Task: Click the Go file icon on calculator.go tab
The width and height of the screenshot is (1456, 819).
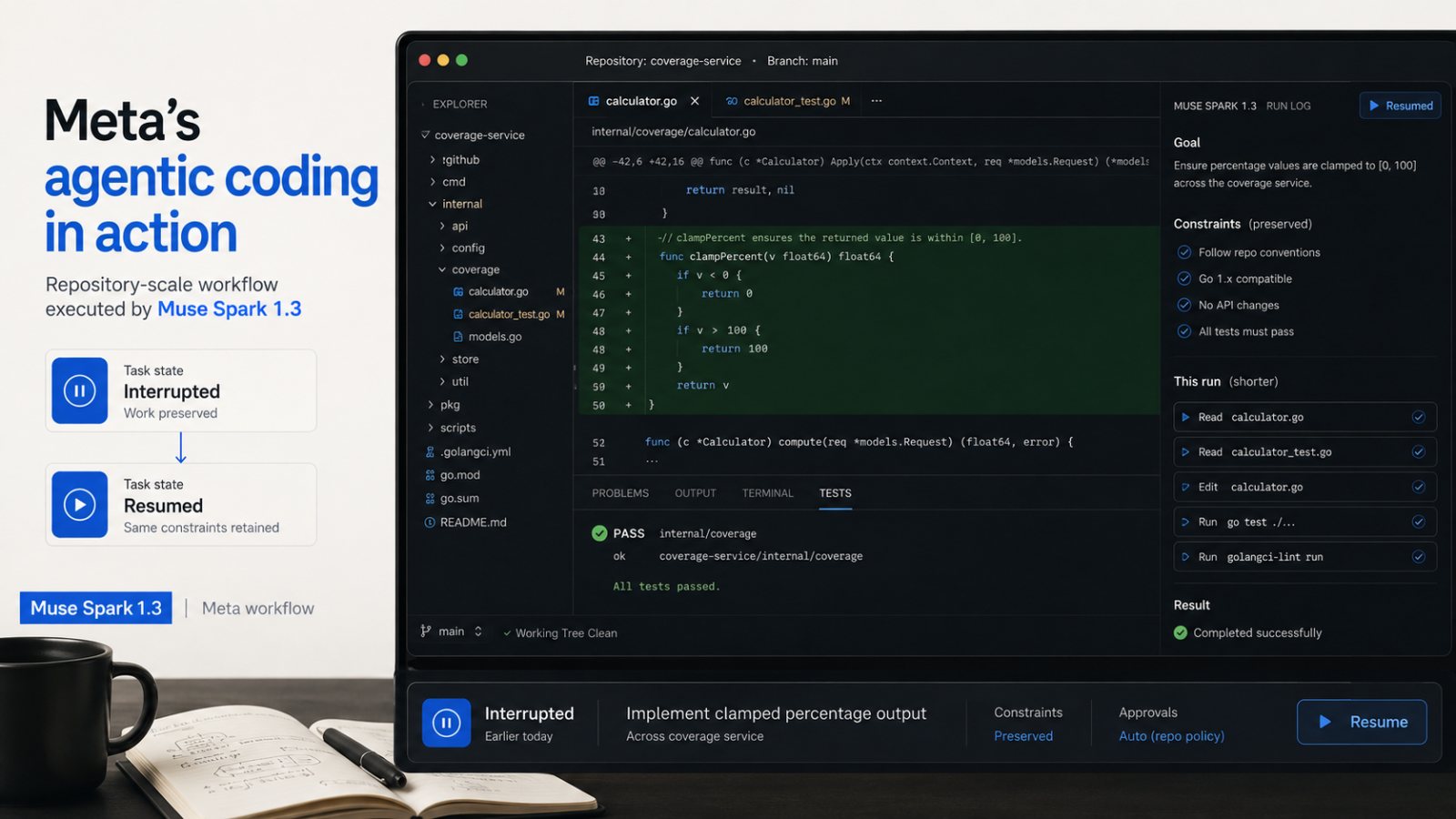Action: coord(594,101)
